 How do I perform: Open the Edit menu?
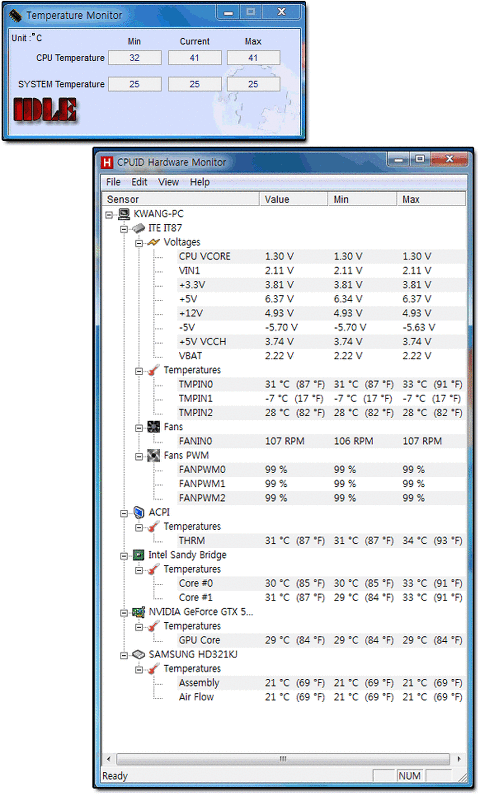tap(139, 182)
